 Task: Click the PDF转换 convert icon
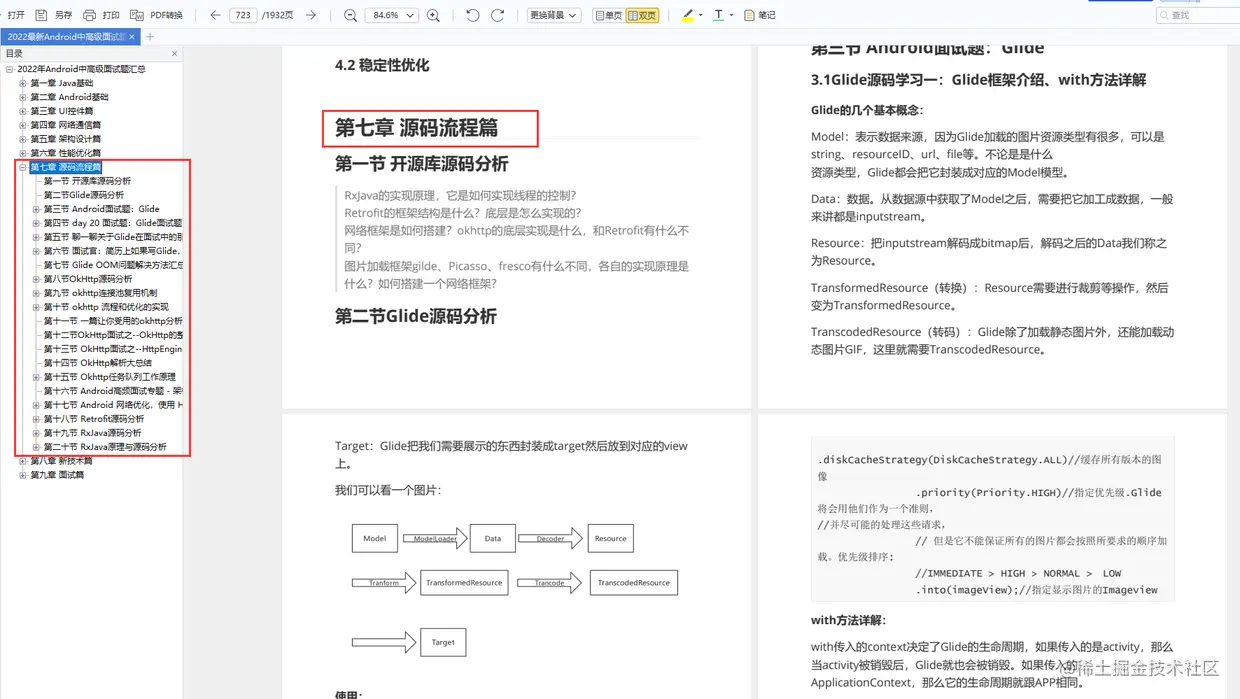click(x=138, y=15)
